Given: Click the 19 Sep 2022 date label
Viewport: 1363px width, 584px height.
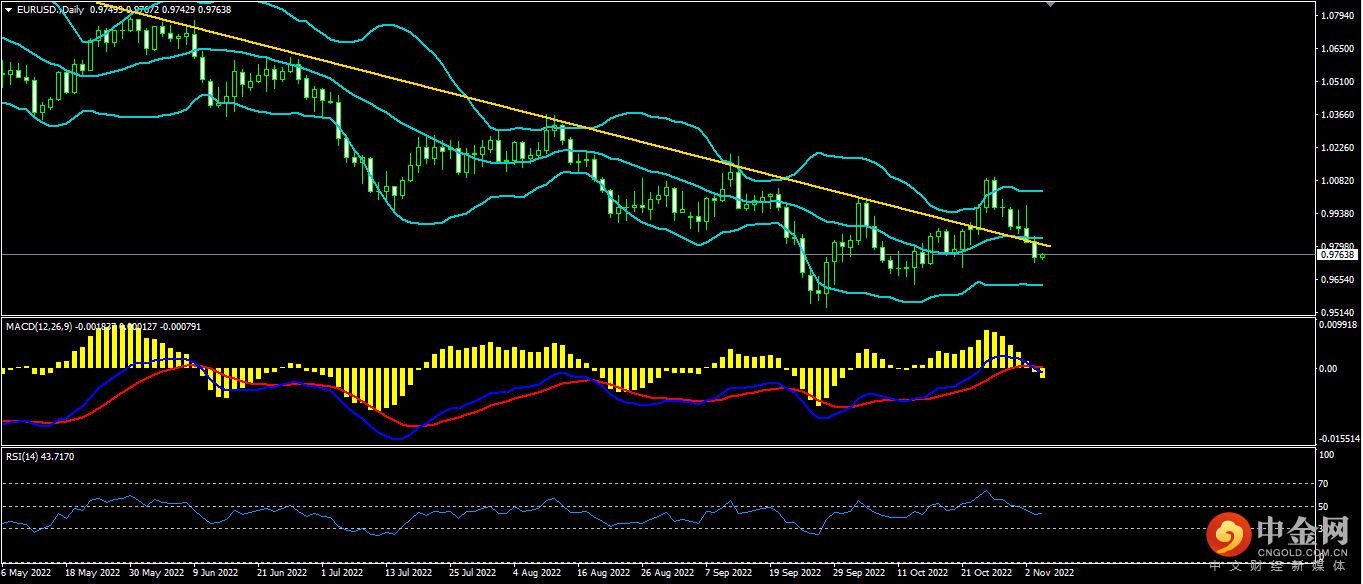Looking at the screenshot, I should (796, 573).
